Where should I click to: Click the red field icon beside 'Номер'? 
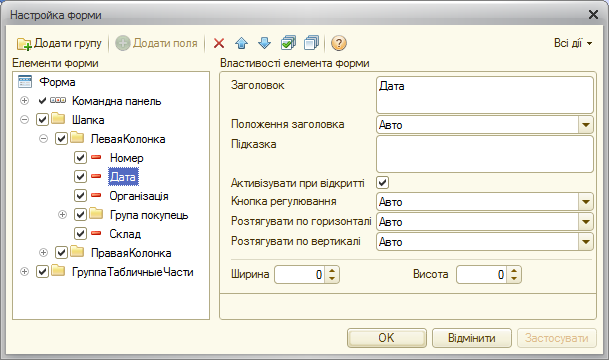point(96,157)
